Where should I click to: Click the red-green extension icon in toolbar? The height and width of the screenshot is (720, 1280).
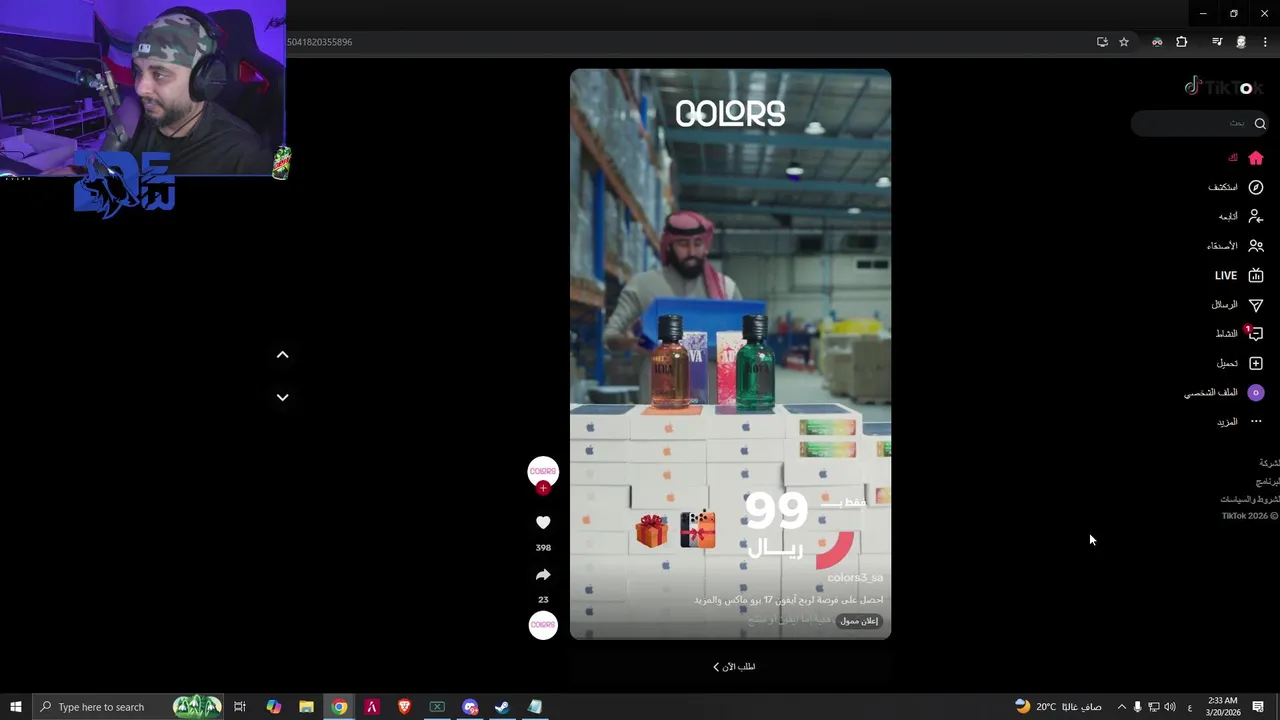coord(1157,42)
